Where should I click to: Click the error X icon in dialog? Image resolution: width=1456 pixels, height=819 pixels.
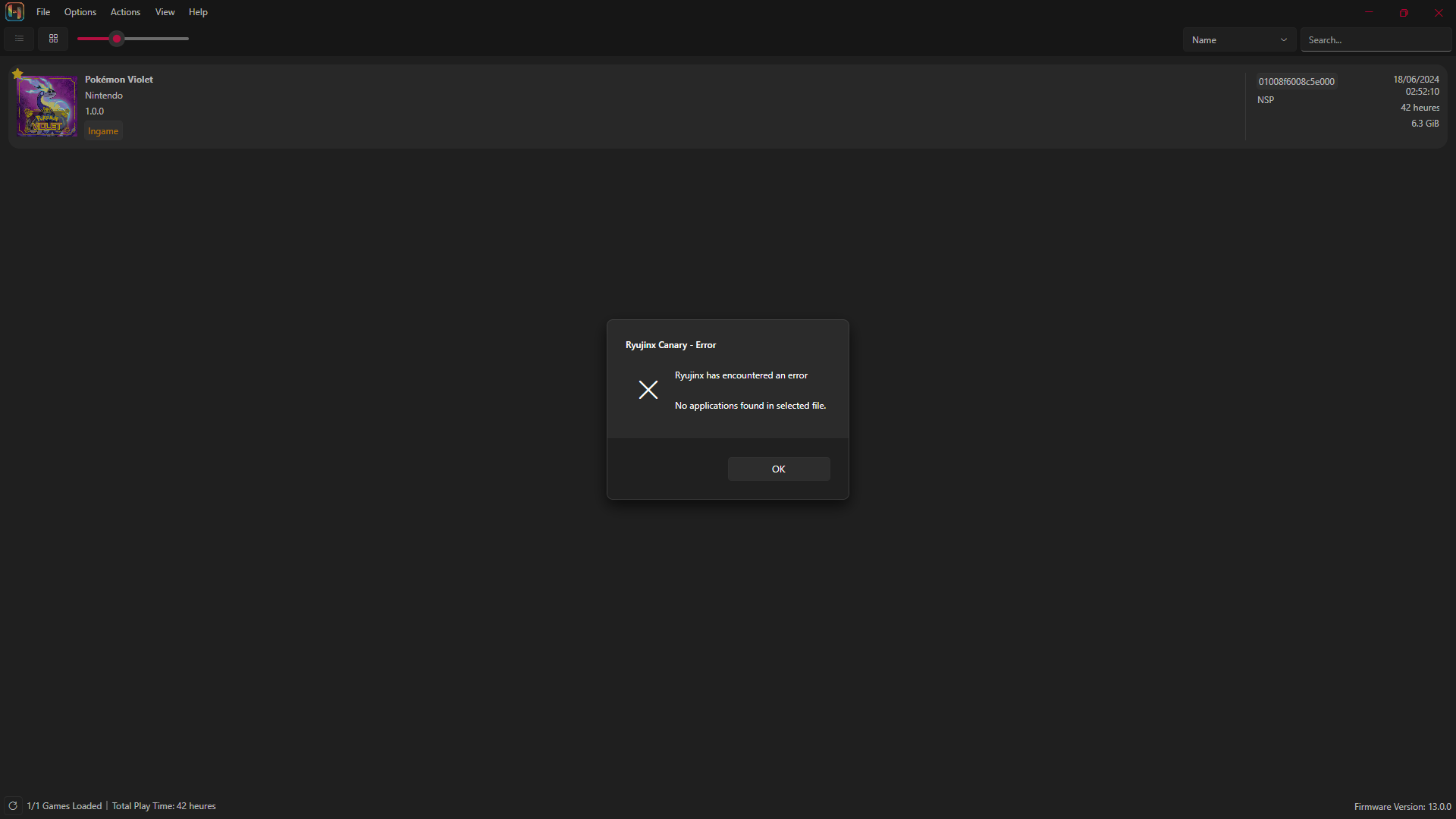[648, 390]
